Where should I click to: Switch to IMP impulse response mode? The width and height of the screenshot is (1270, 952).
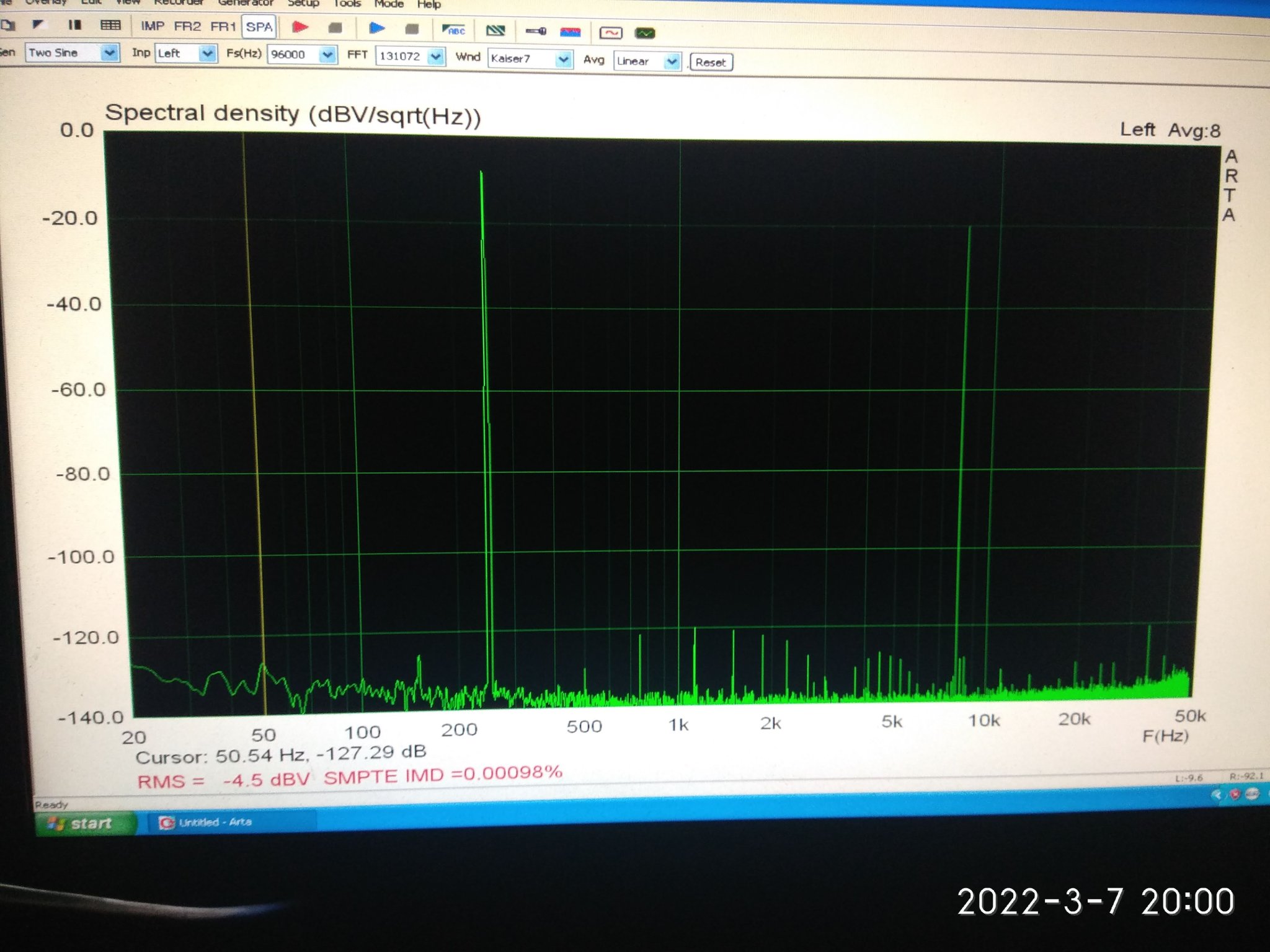[x=152, y=25]
